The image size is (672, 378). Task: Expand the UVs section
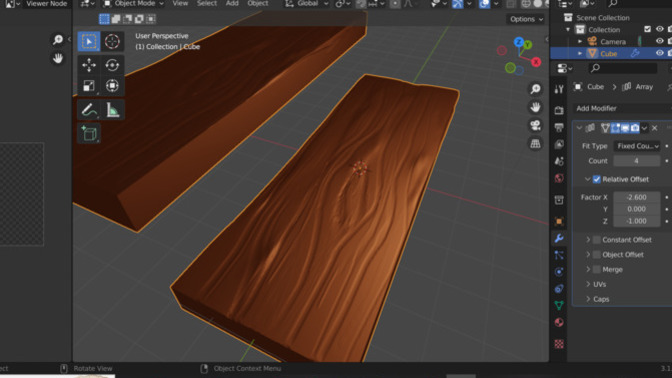coord(588,284)
